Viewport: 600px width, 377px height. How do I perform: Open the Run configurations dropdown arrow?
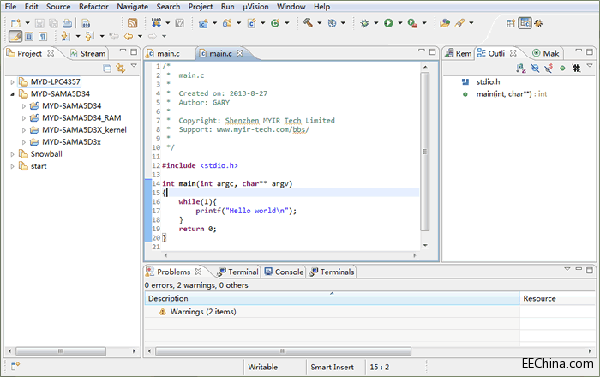click(400, 23)
